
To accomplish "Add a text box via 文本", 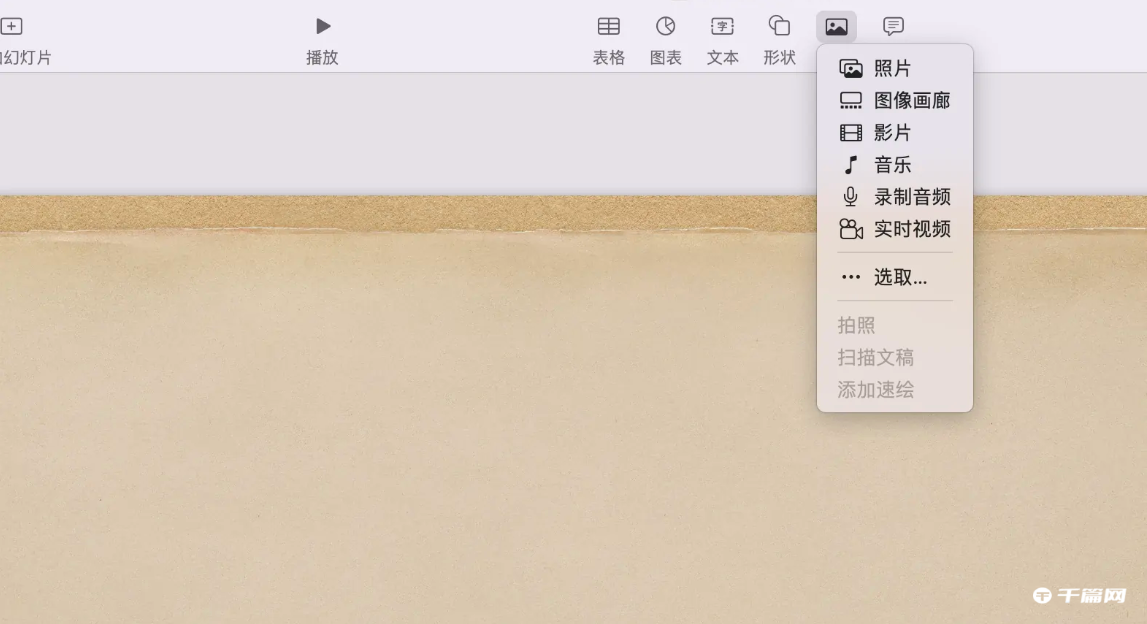I will [x=722, y=27].
